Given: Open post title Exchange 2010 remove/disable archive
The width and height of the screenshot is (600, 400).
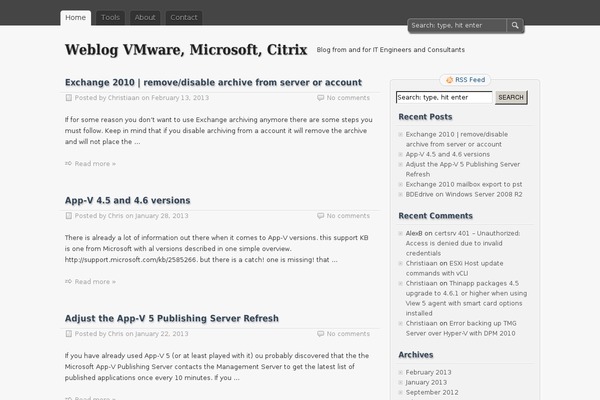Looking at the screenshot, I should [213, 82].
